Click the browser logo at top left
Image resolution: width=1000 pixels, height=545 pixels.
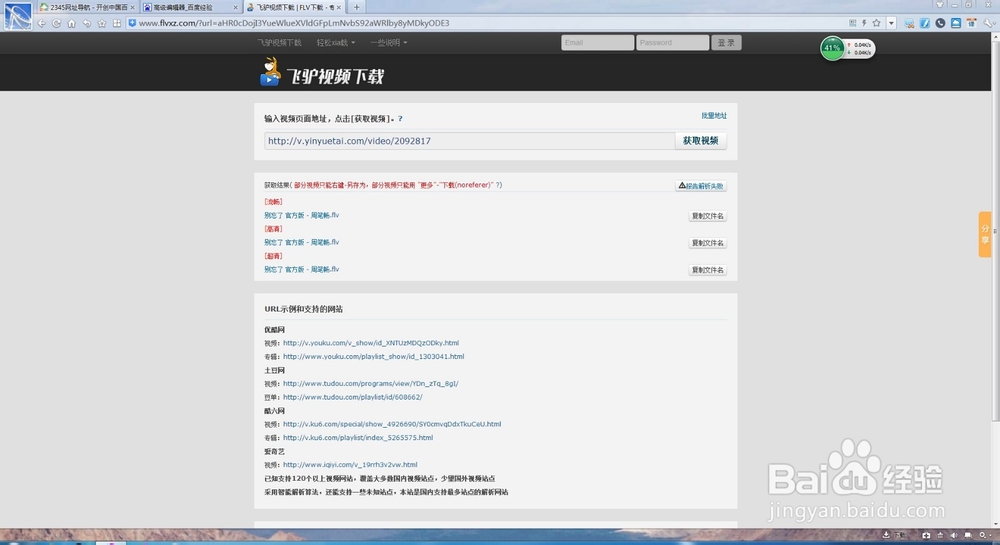click(17, 16)
